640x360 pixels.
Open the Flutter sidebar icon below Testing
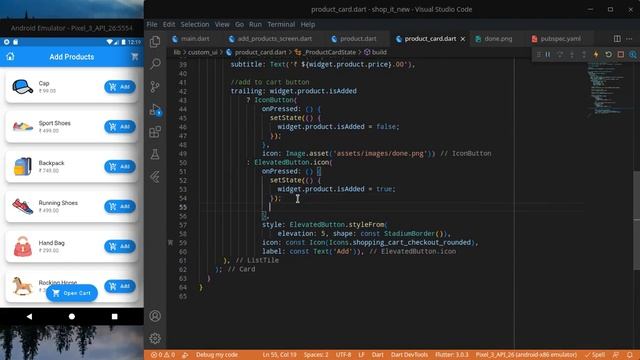(x=155, y=177)
